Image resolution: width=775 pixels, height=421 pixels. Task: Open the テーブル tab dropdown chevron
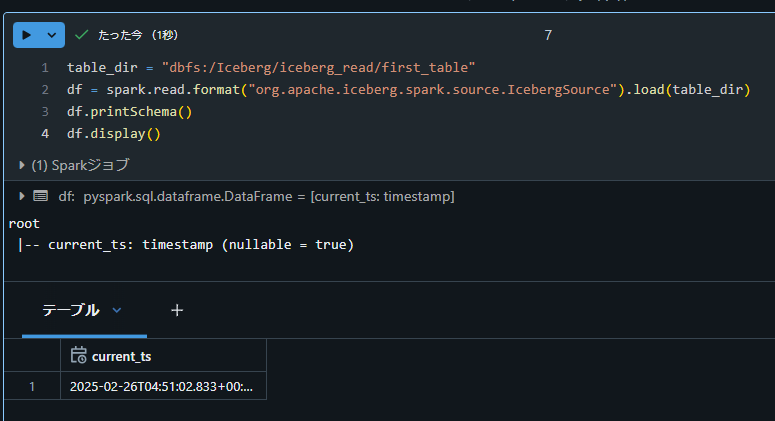click(117, 310)
